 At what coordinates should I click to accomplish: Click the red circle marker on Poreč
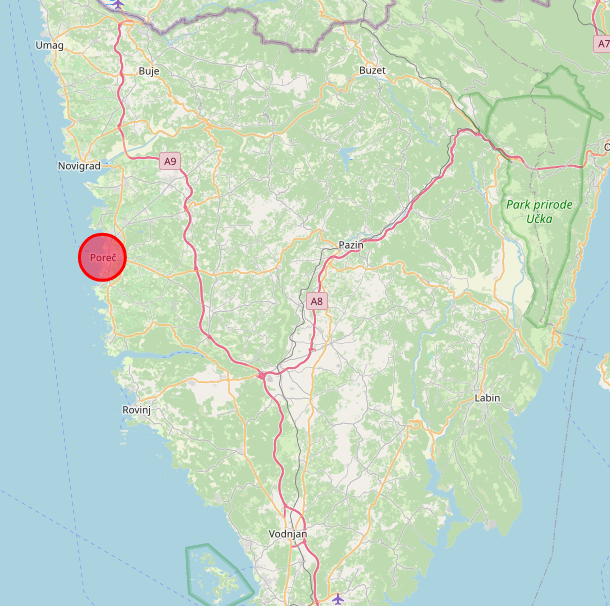pos(102,257)
